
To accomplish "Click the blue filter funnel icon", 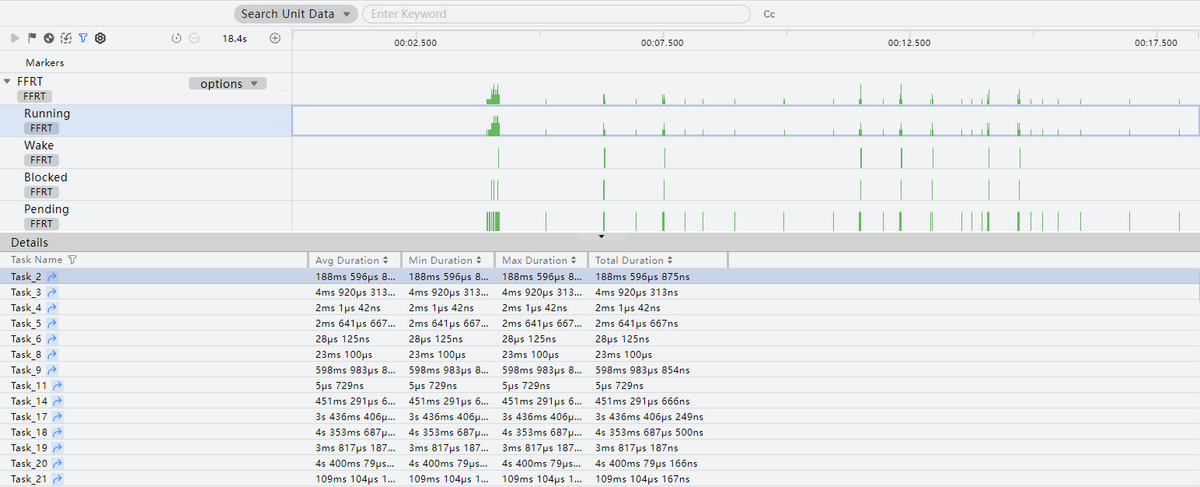I will [x=83, y=38].
